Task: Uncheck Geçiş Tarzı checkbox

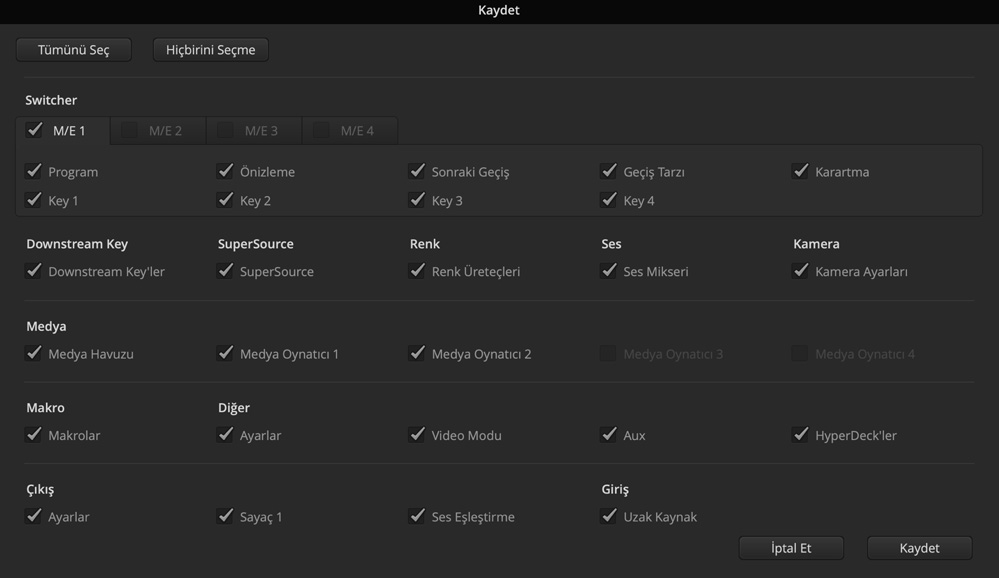Action: coord(609,171)
